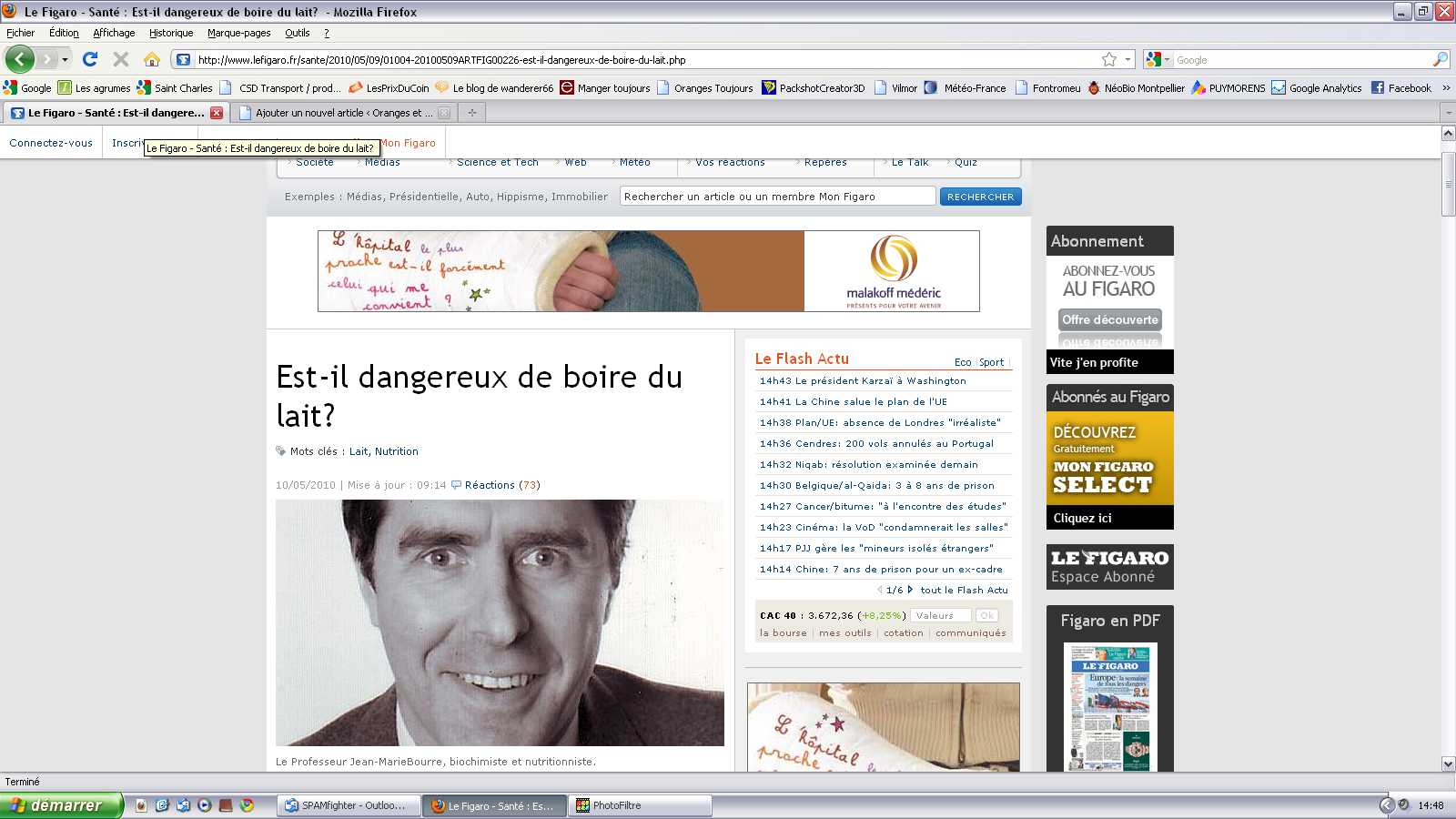
Task: Open the Historique menu
Action: [171, 33]
